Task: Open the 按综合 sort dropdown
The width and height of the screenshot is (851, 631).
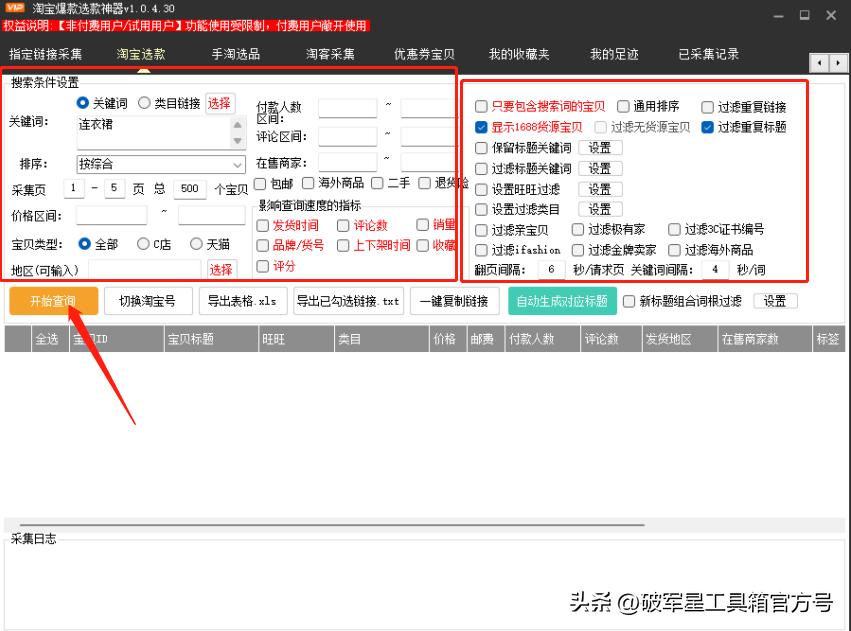Action: [x=160, y=164]
